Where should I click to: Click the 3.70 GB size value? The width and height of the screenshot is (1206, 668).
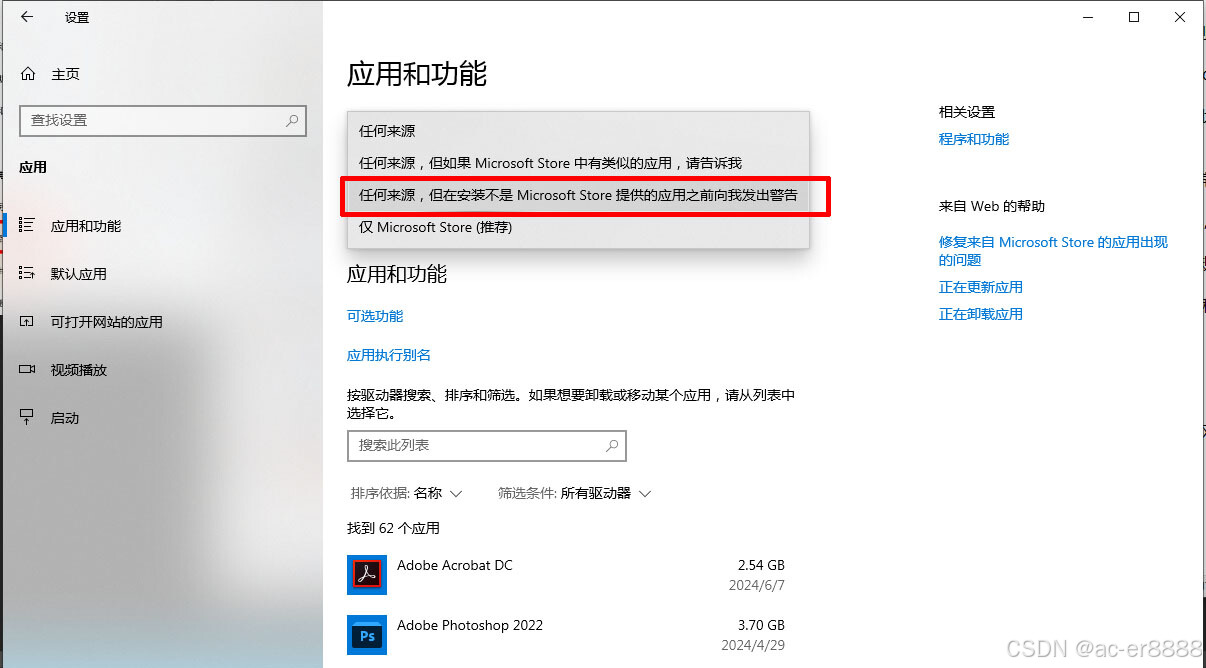click(761, 625)
